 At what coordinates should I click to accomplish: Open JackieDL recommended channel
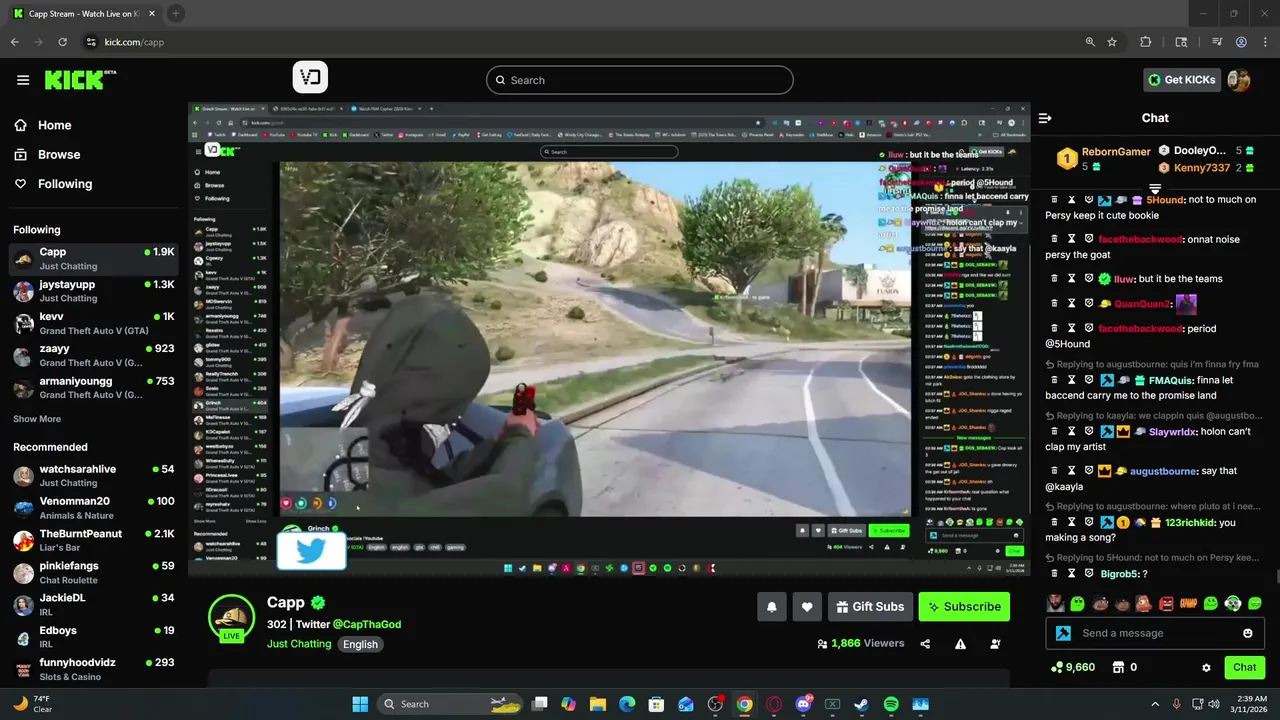click(x=94, y=604)
